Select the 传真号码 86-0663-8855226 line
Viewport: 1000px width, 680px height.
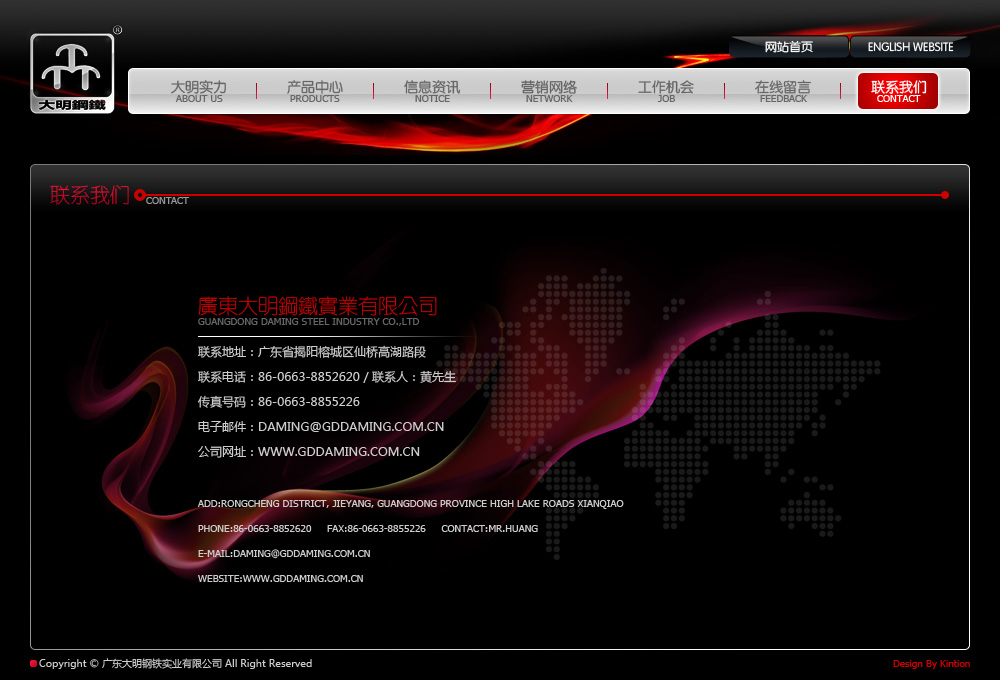pyautogui.click(x=279, y=402)
